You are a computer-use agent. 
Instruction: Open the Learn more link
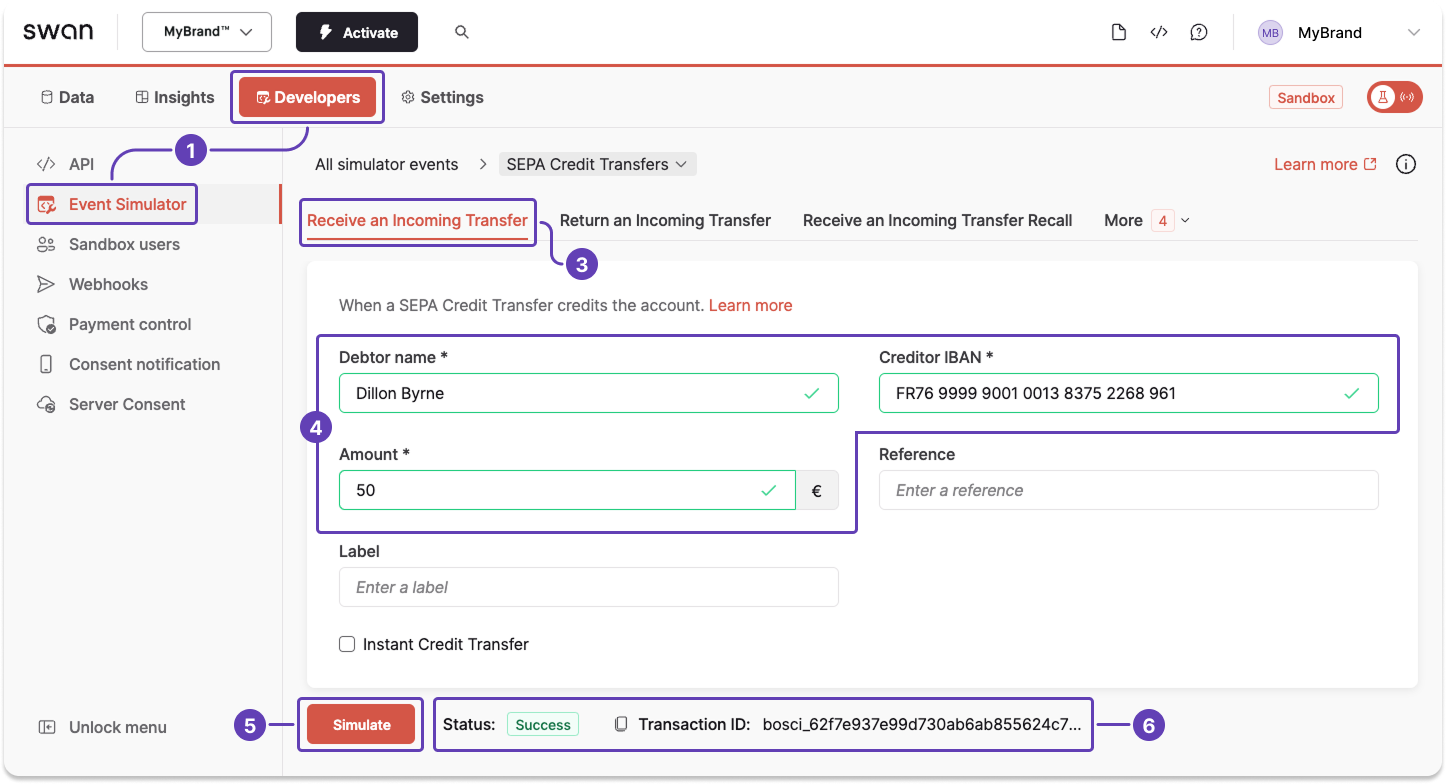1315,164
